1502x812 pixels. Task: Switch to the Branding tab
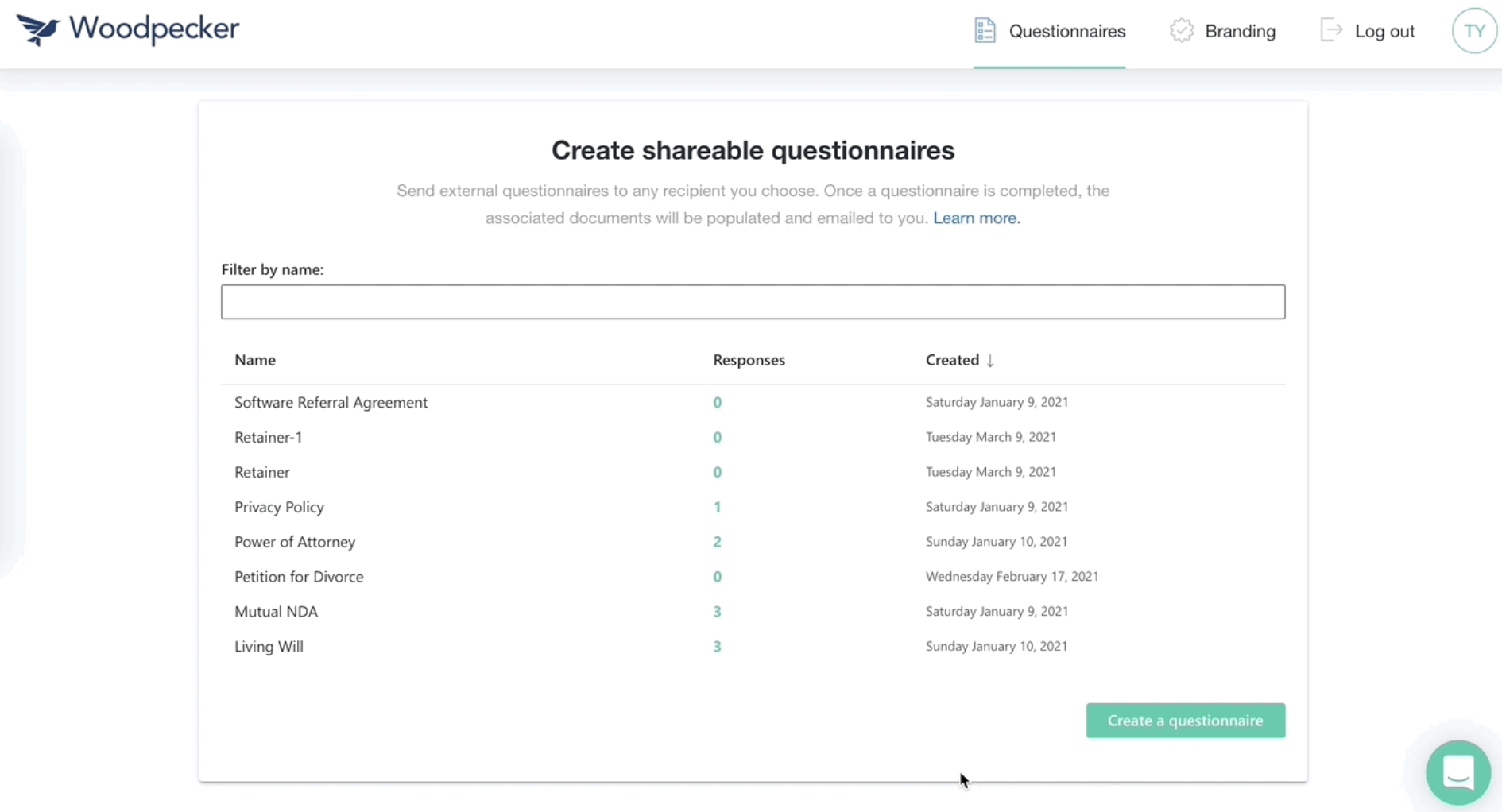pyautogui.click(x=1240, y=32)
